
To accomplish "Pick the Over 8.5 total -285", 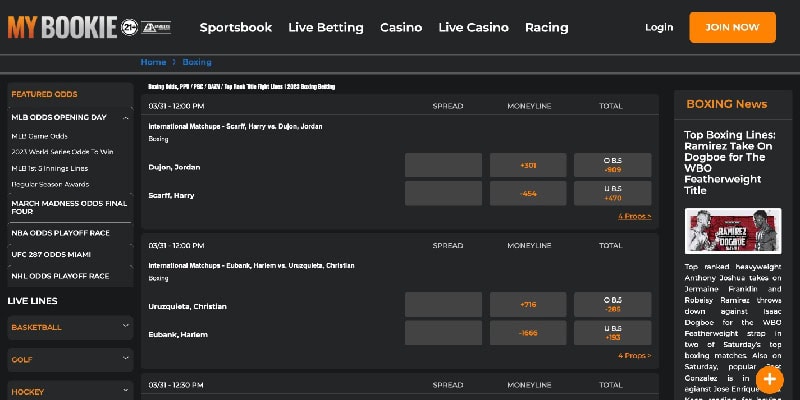I will coord(612,305).
